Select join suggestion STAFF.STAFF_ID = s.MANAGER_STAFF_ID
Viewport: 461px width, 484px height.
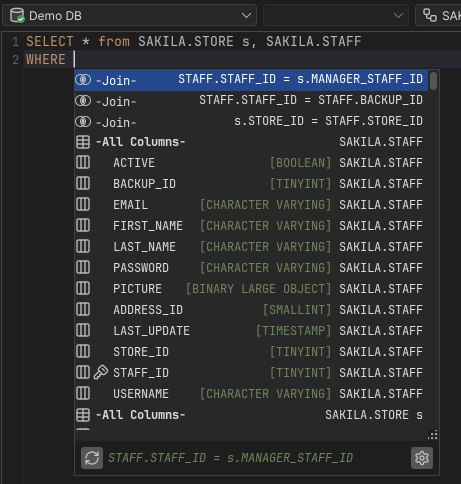tap(251, 80)
